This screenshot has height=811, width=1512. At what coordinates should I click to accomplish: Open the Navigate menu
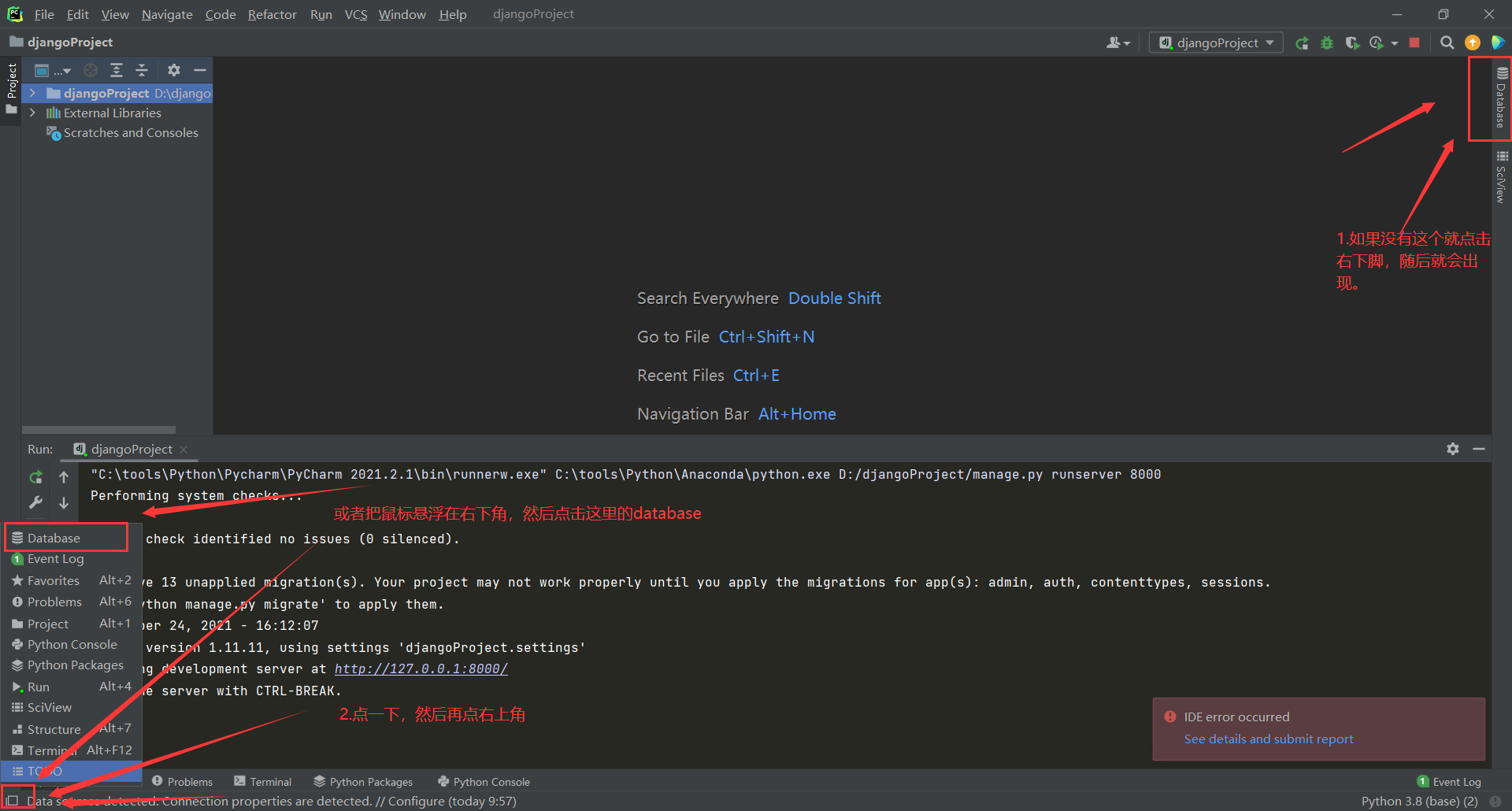point(167,14)
